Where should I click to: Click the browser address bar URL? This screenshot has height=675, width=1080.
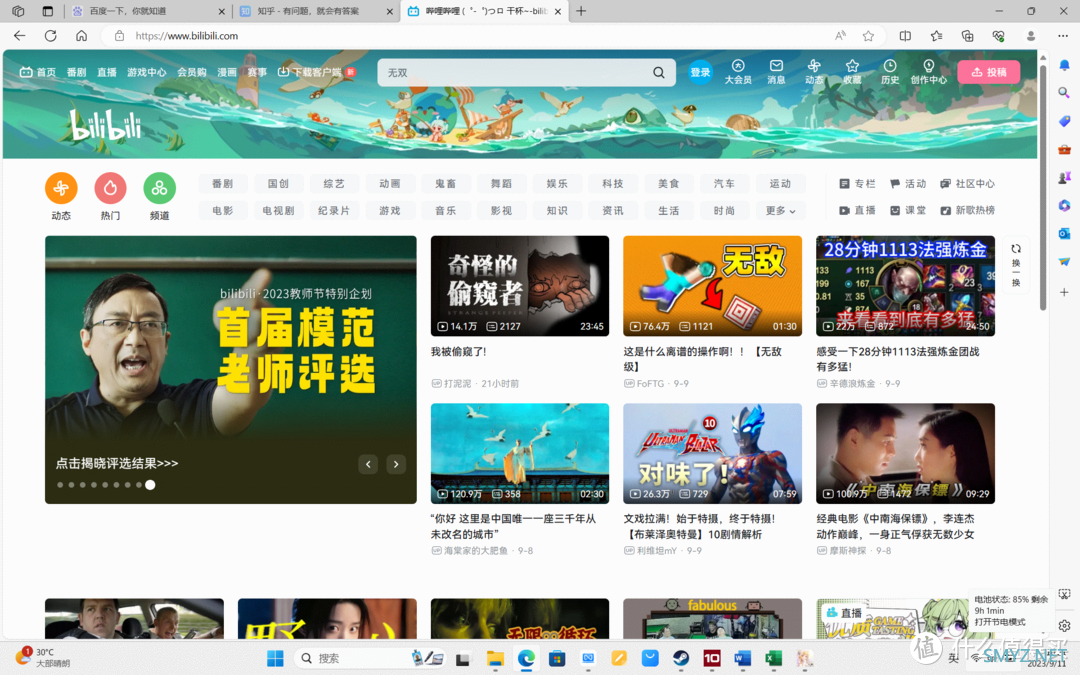[x=187, y=36]
